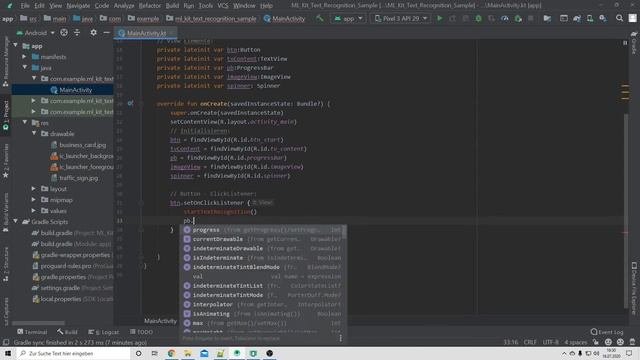This screenshot has width=640, height=360.
Task: Click the MainActivity breadcrumb in navigation bar
Action: tap(284, 18)
